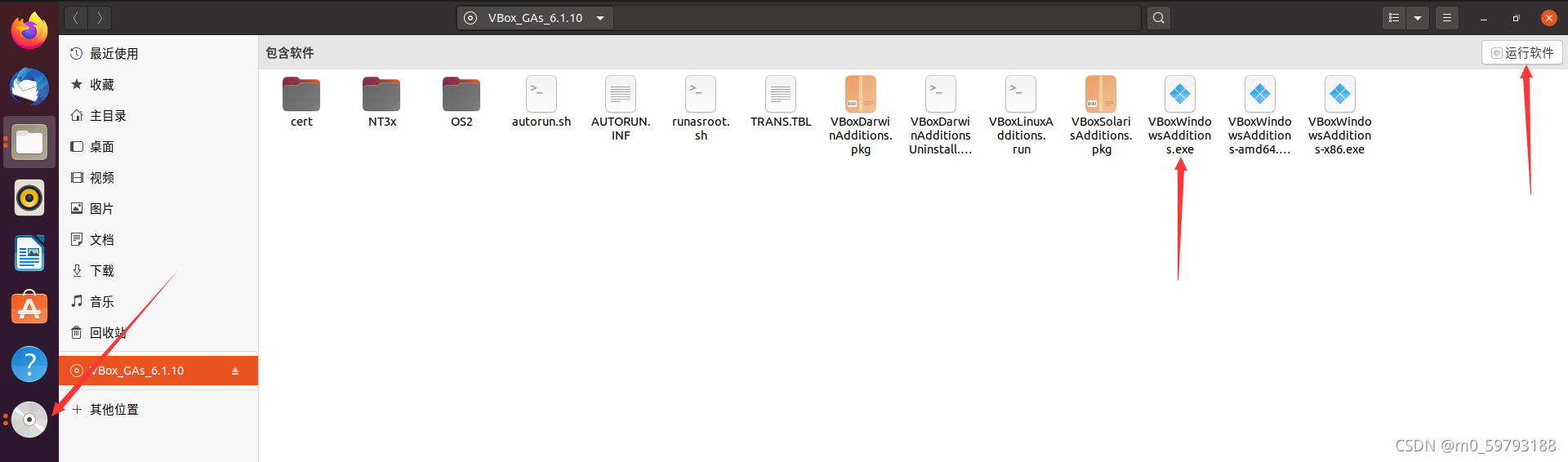This screenshot has width=1568, height=462.
Task: Open LibreOffice Writer from the dock
Action: point(29,253)
